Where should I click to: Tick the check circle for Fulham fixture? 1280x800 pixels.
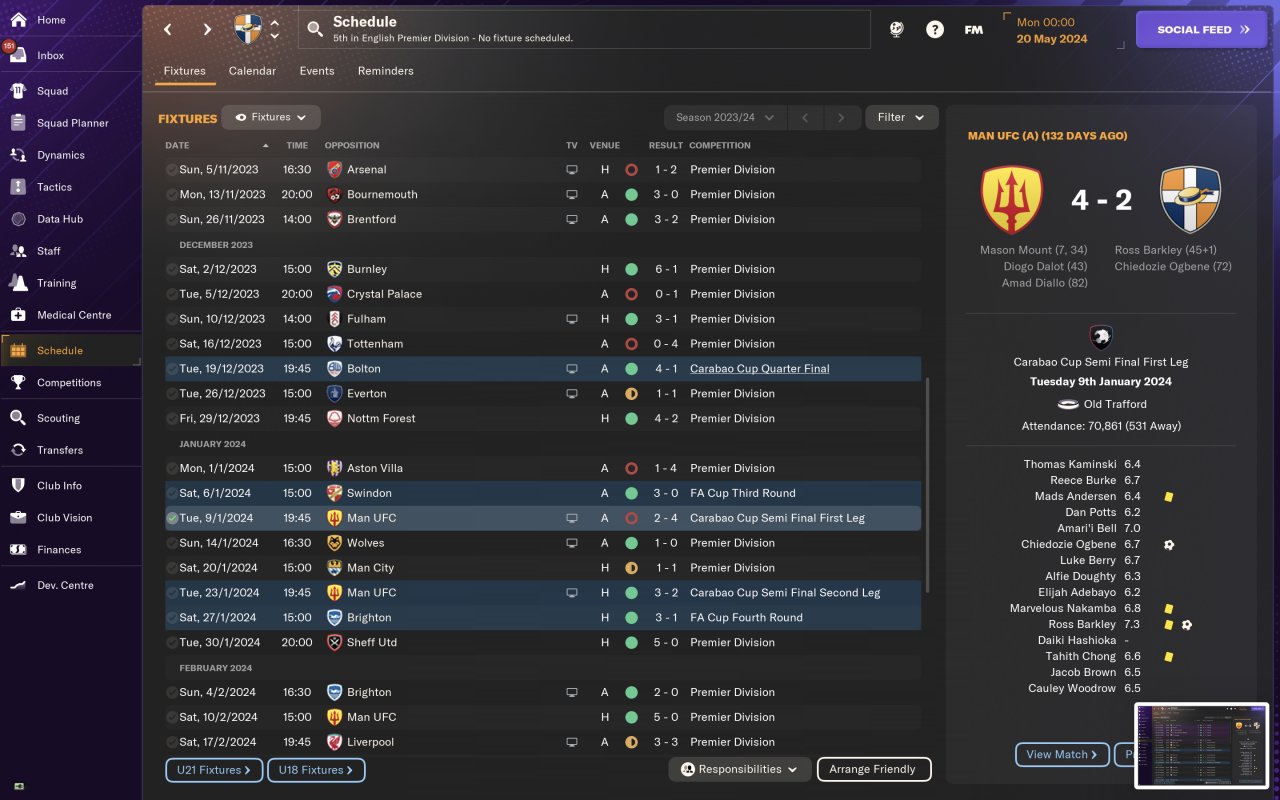(172, 319)
